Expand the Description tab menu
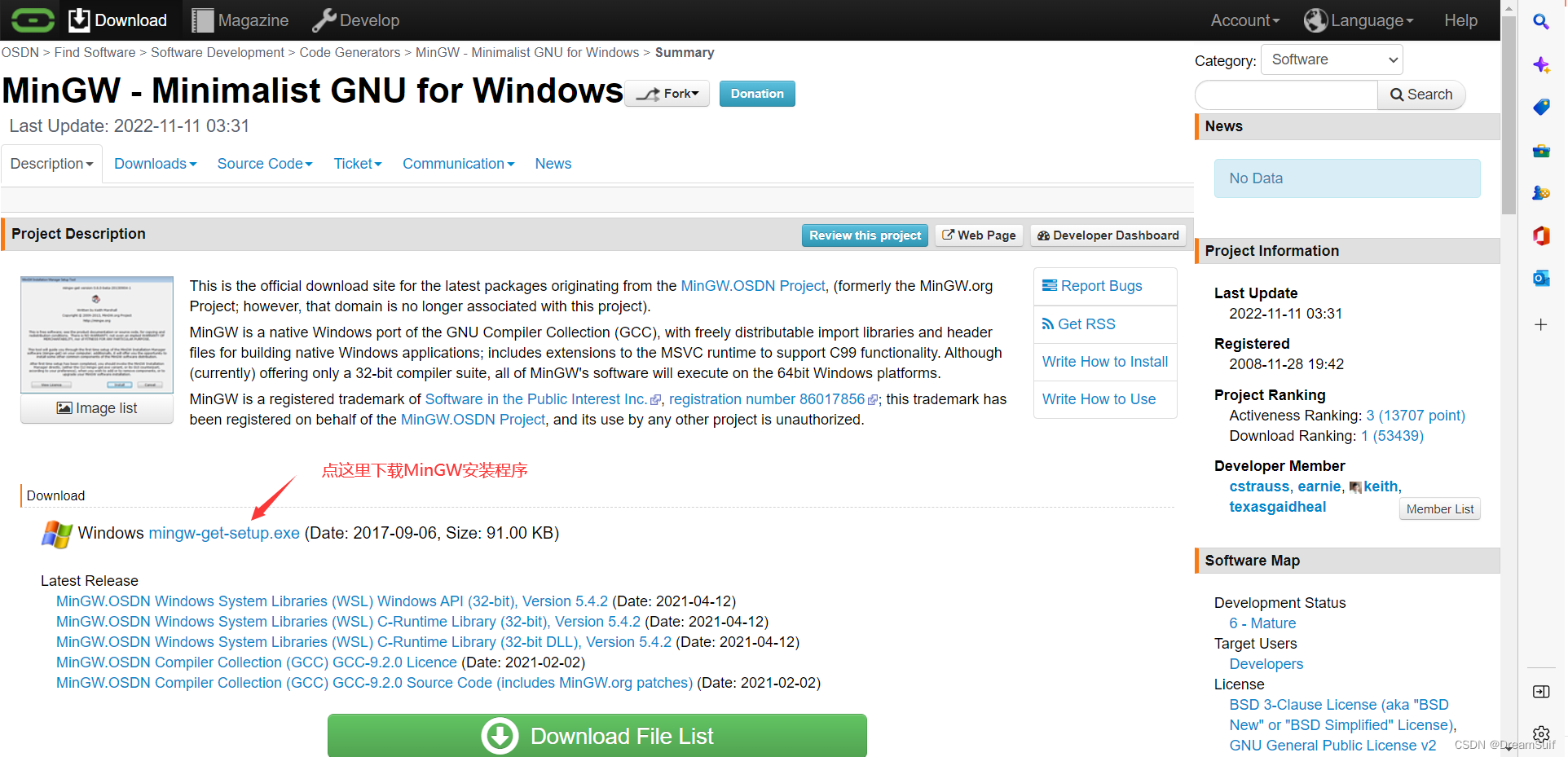Viewport: 1568px width, 757px height. pyautogui.click(x=51, y=164)
